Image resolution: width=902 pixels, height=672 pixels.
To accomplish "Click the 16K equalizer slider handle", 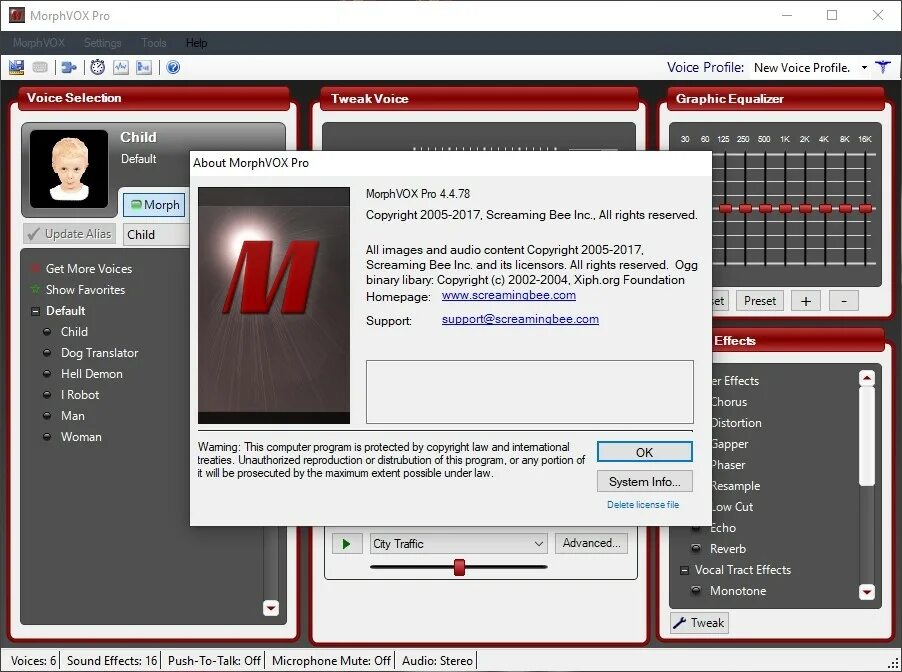I will click(865, 208).
